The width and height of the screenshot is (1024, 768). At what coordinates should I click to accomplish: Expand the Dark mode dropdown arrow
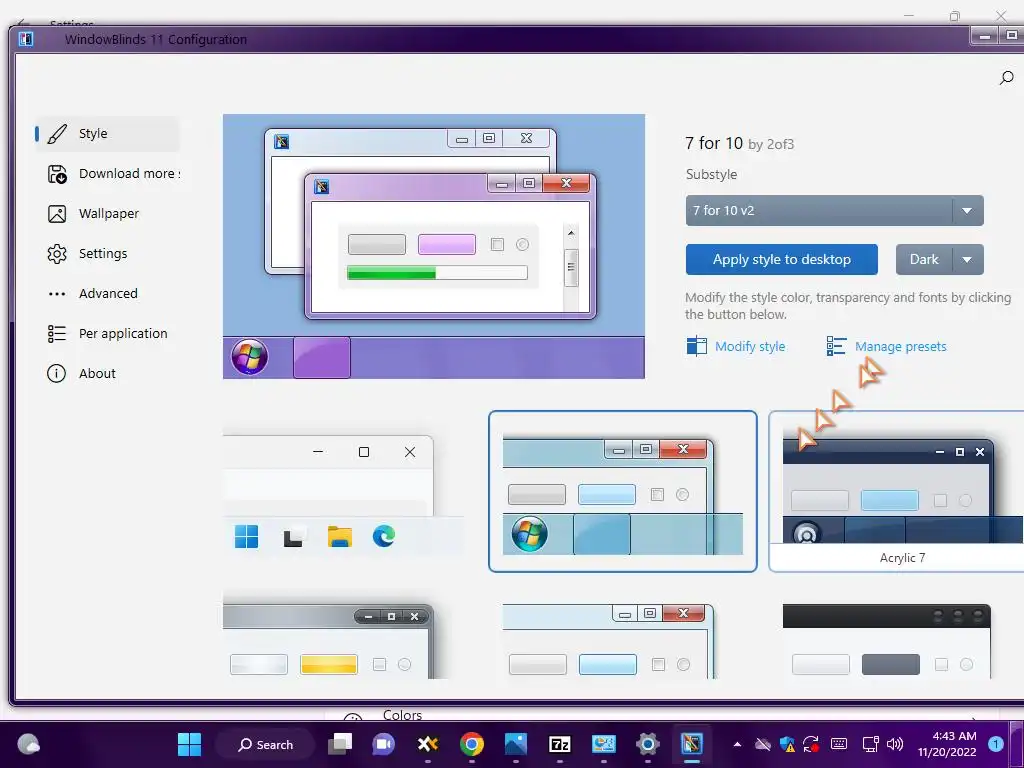(x=967, y=259)
